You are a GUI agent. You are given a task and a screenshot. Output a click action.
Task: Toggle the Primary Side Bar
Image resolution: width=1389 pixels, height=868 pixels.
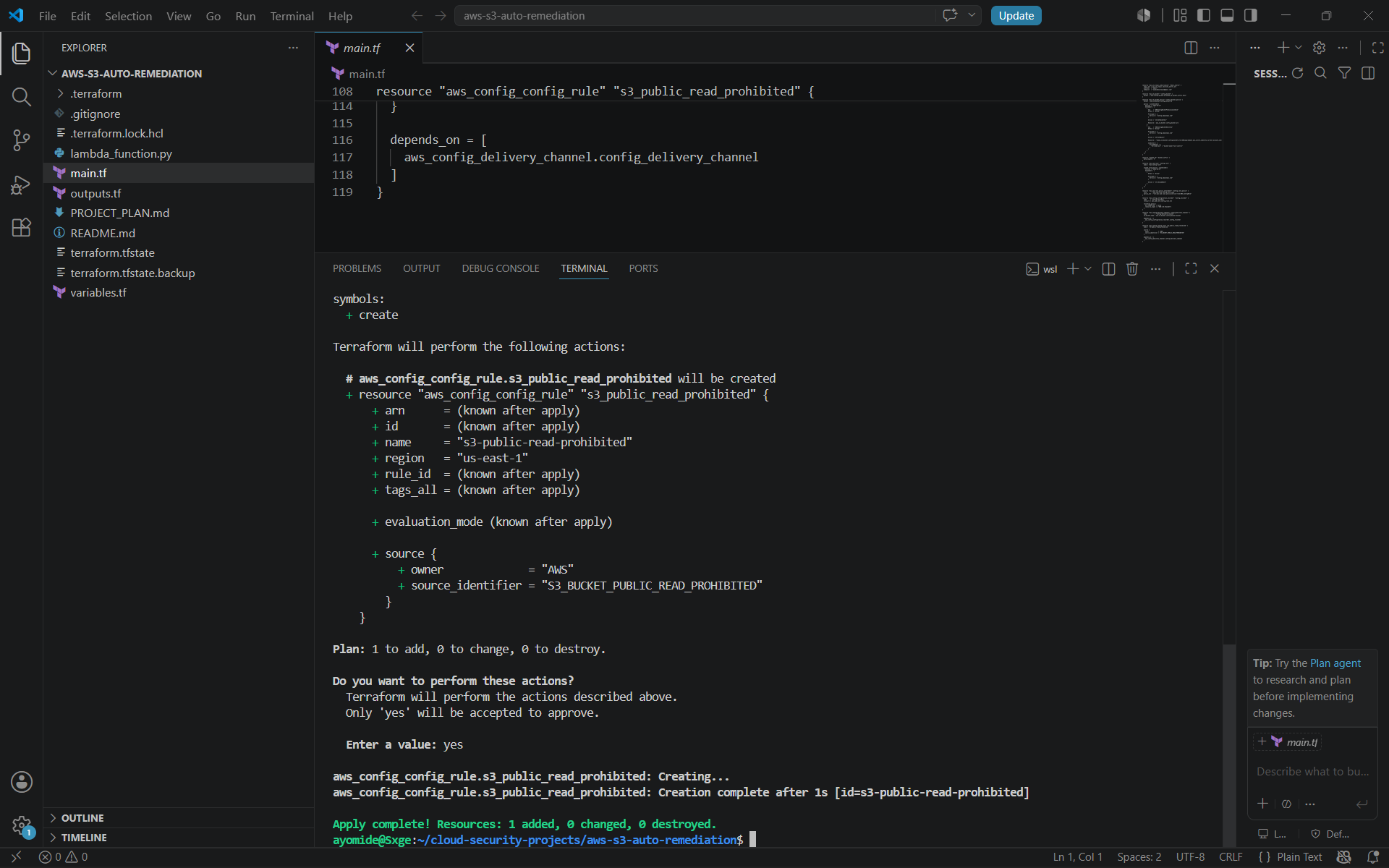[x=1204, y=15]
